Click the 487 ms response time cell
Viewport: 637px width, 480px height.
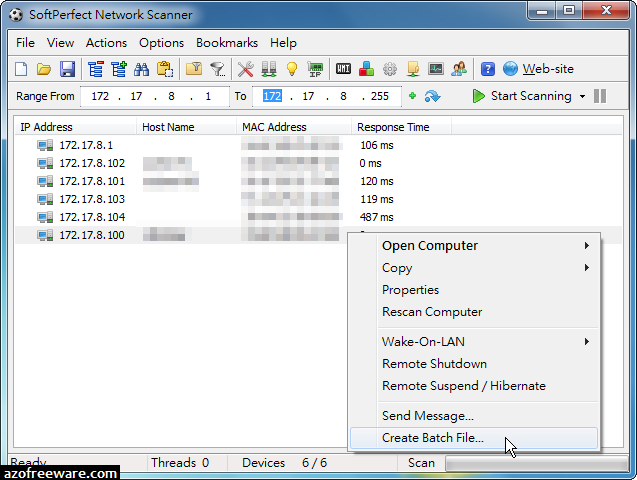[377, 217]
